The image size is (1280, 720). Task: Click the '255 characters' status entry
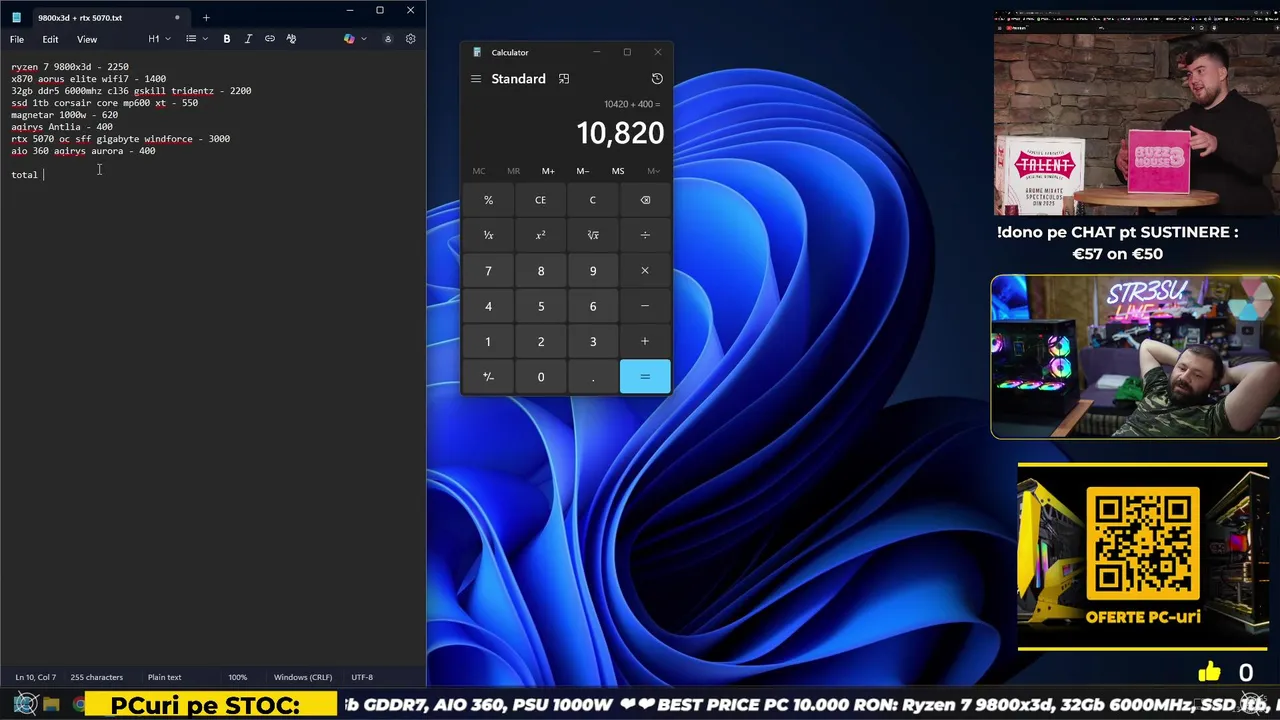click(97, 677)
